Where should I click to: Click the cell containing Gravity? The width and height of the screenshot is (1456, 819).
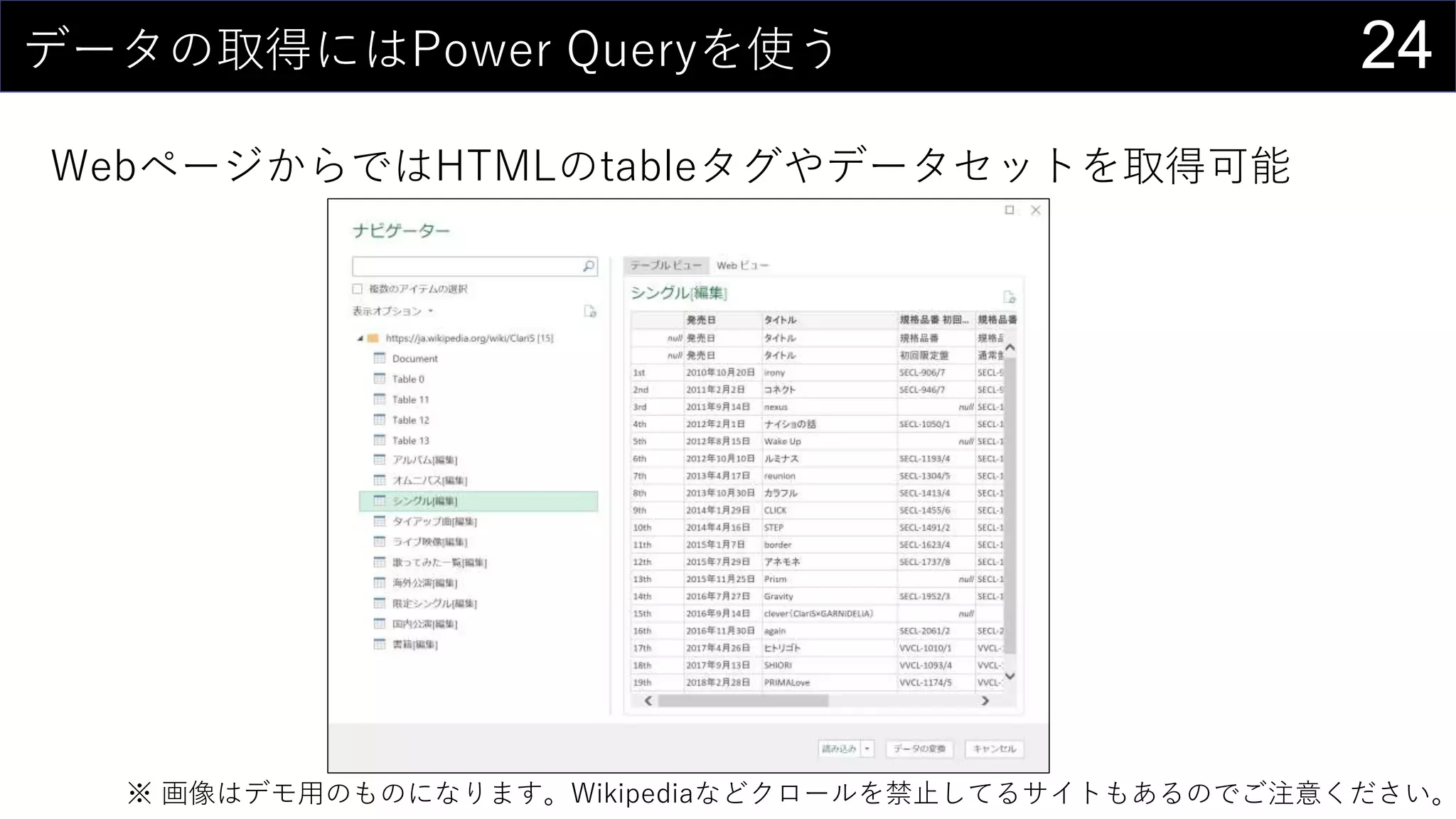click(x=829, y=596)
